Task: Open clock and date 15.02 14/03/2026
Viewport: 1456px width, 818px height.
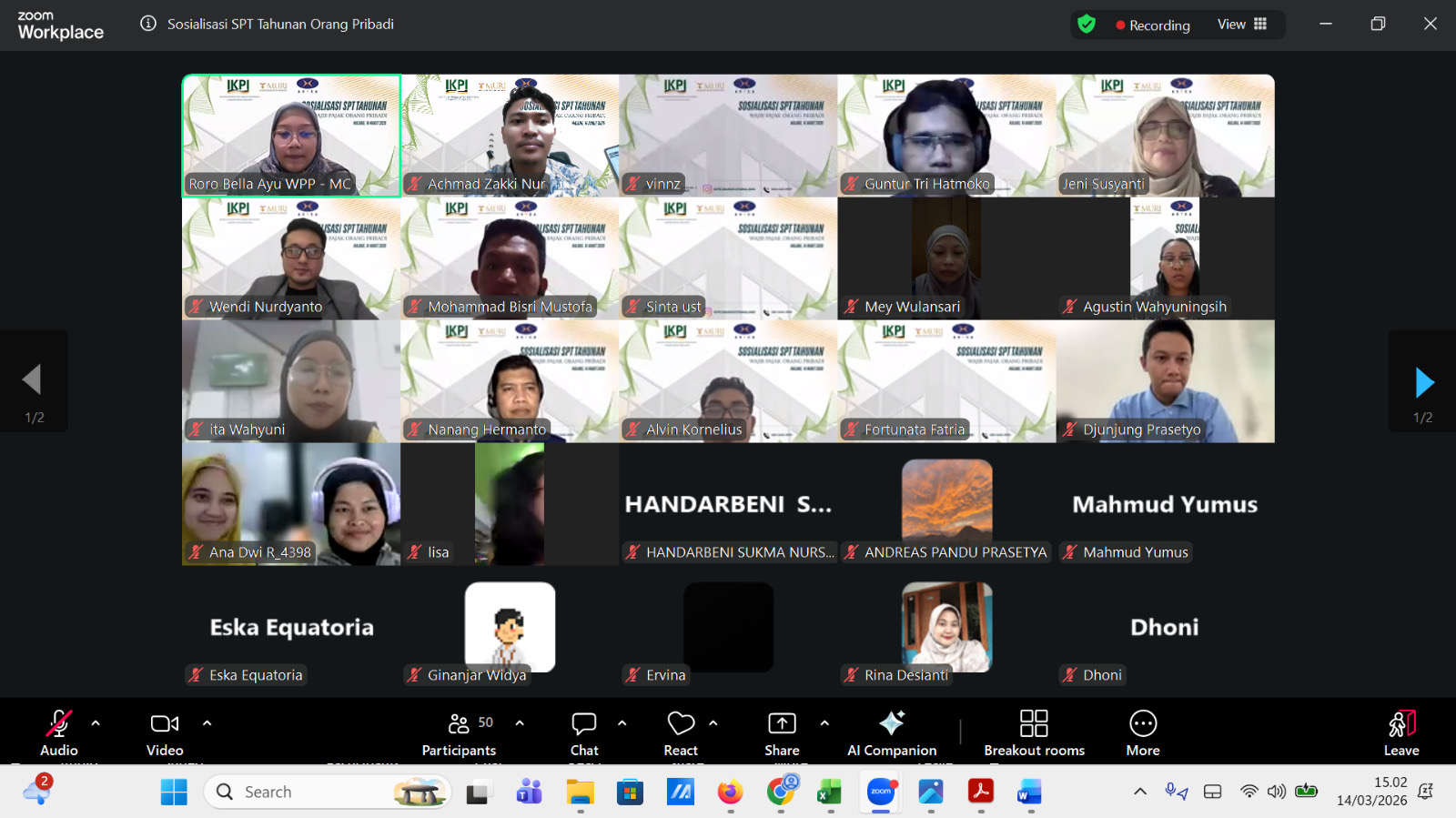Action: 1372,792
